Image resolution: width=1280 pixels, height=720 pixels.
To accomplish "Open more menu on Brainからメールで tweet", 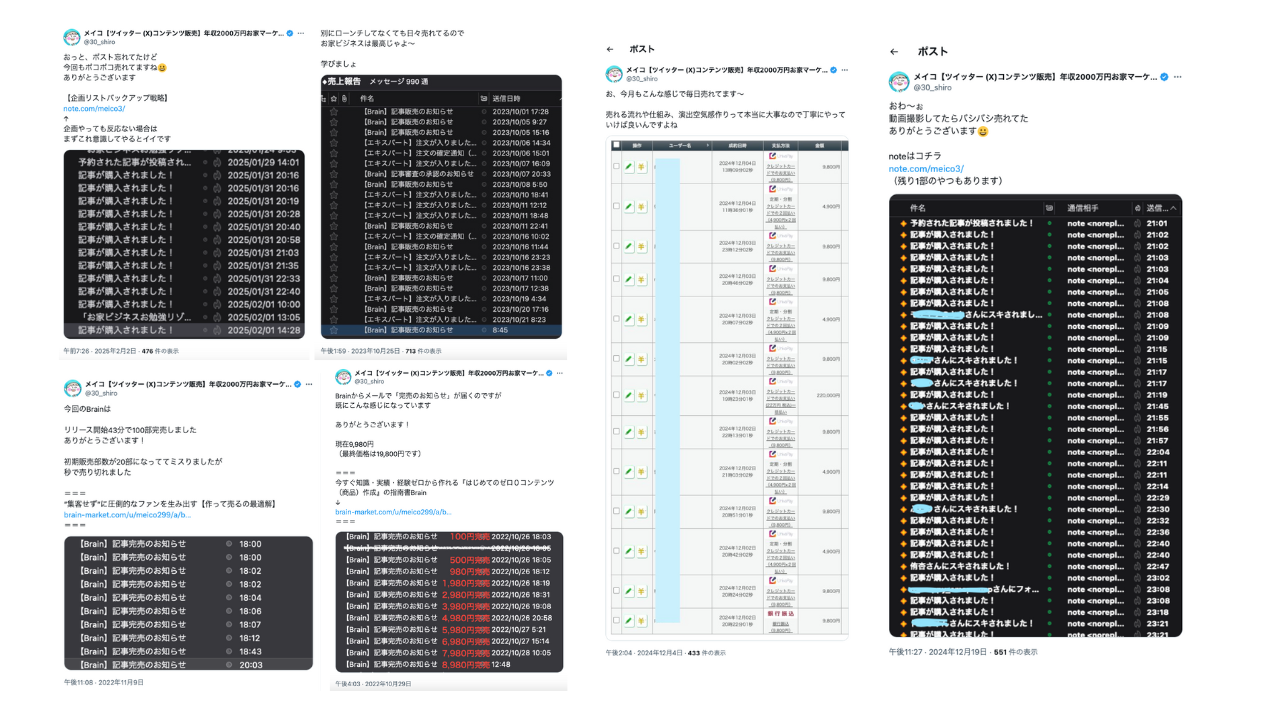I will point(561,373).
